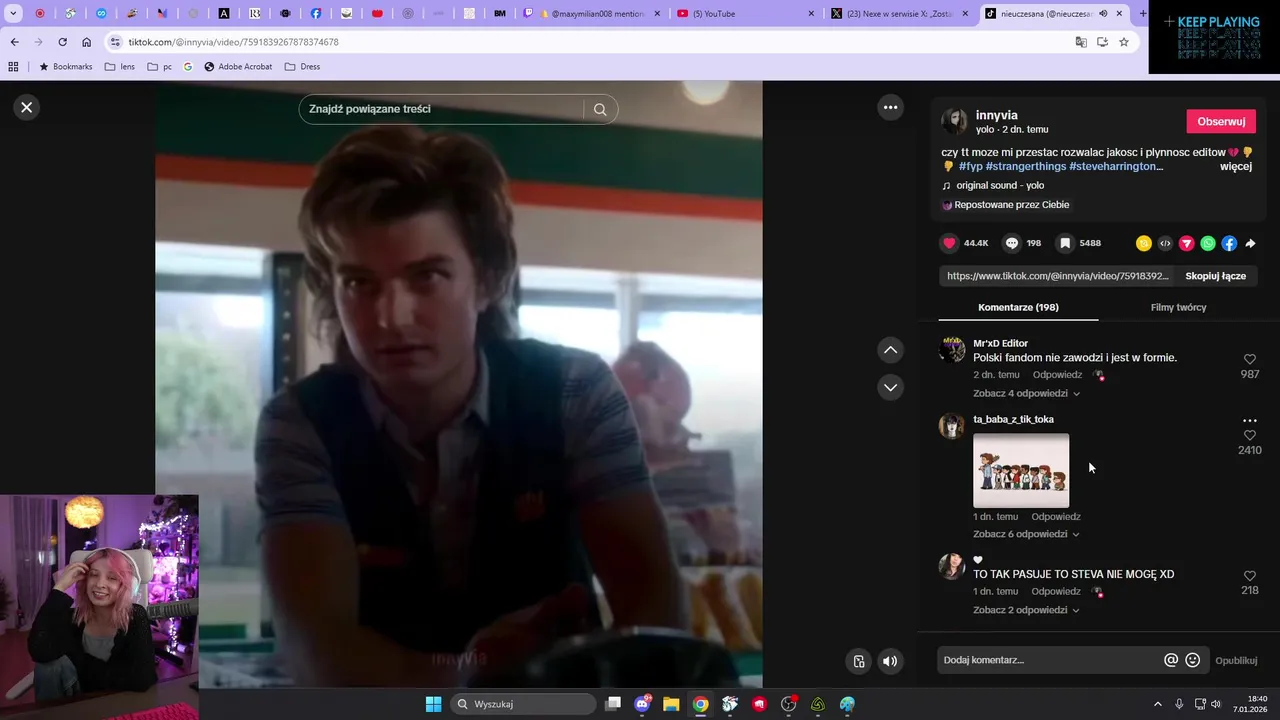The height and width of the screenshot is (720, 1280).
Task: Share the video to Facebook
Action: [x=1229, y=243]
